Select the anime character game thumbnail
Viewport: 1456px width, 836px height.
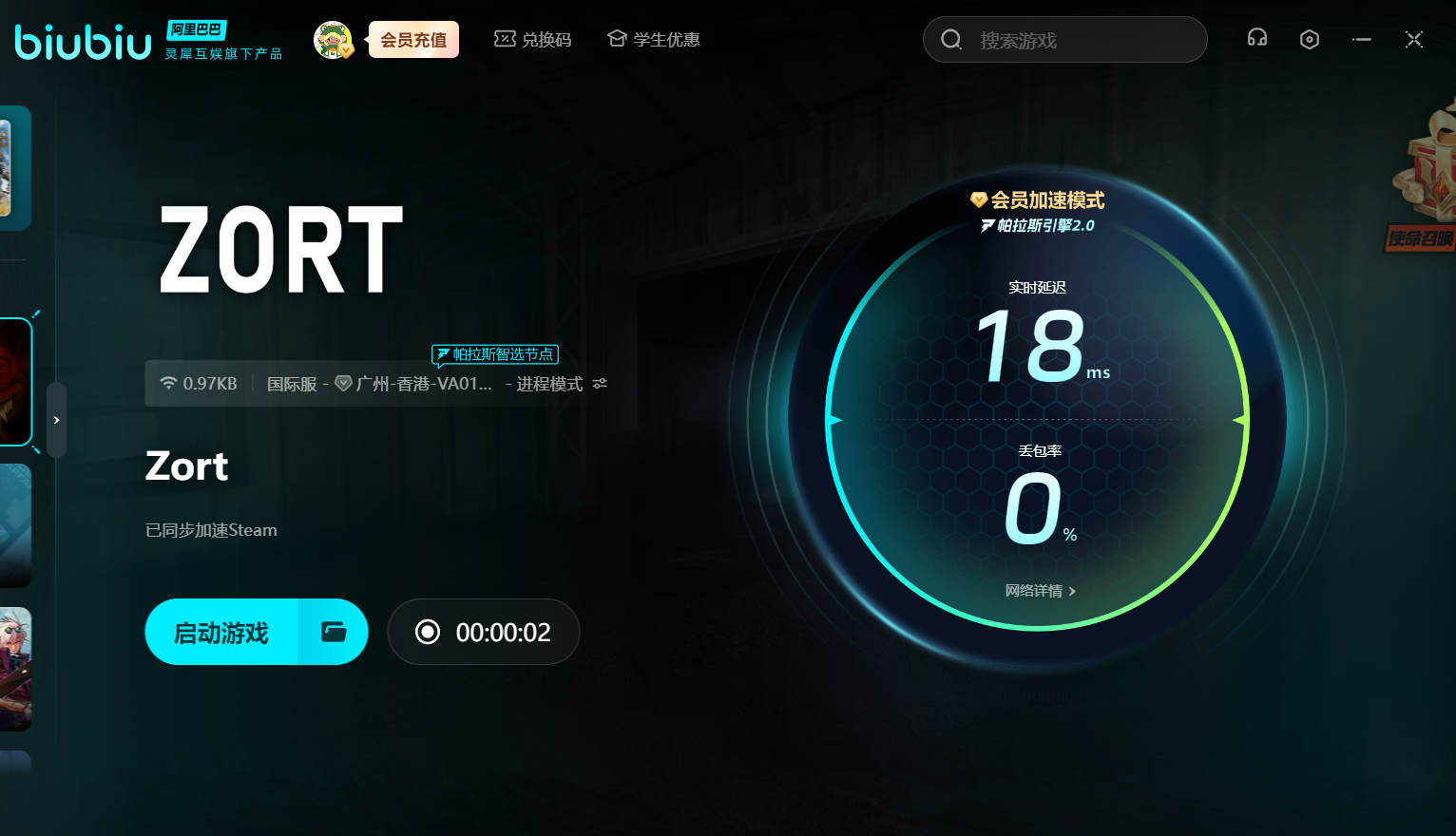[x=15, y=669]
